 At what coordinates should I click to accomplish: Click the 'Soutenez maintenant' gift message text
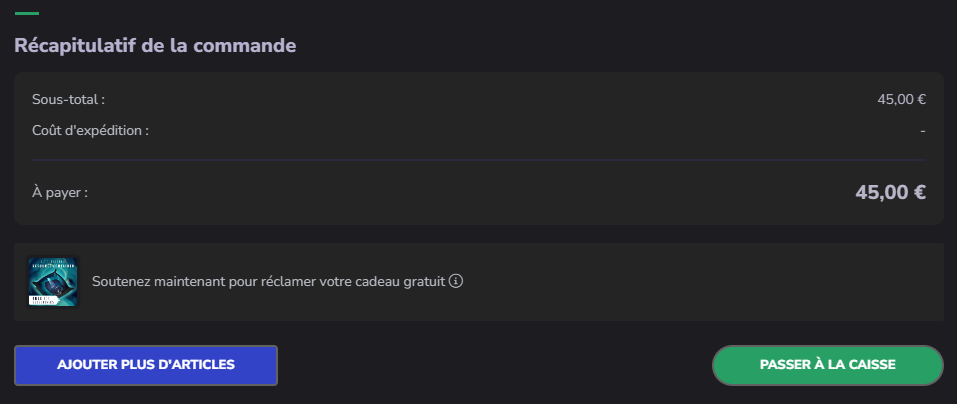(267, 282)
